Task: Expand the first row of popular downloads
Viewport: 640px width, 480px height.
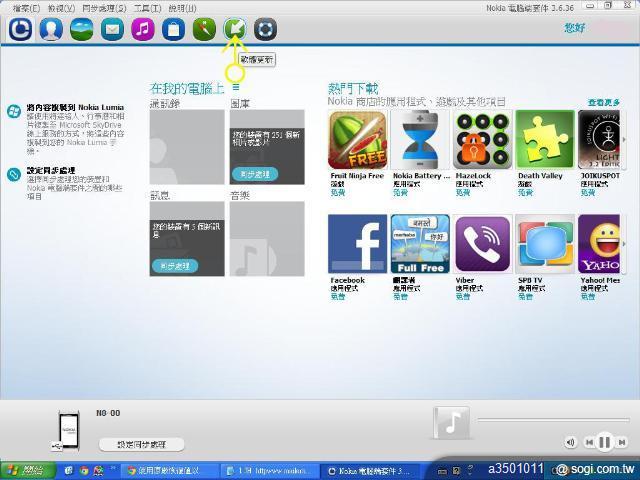Action: (624, 140)
